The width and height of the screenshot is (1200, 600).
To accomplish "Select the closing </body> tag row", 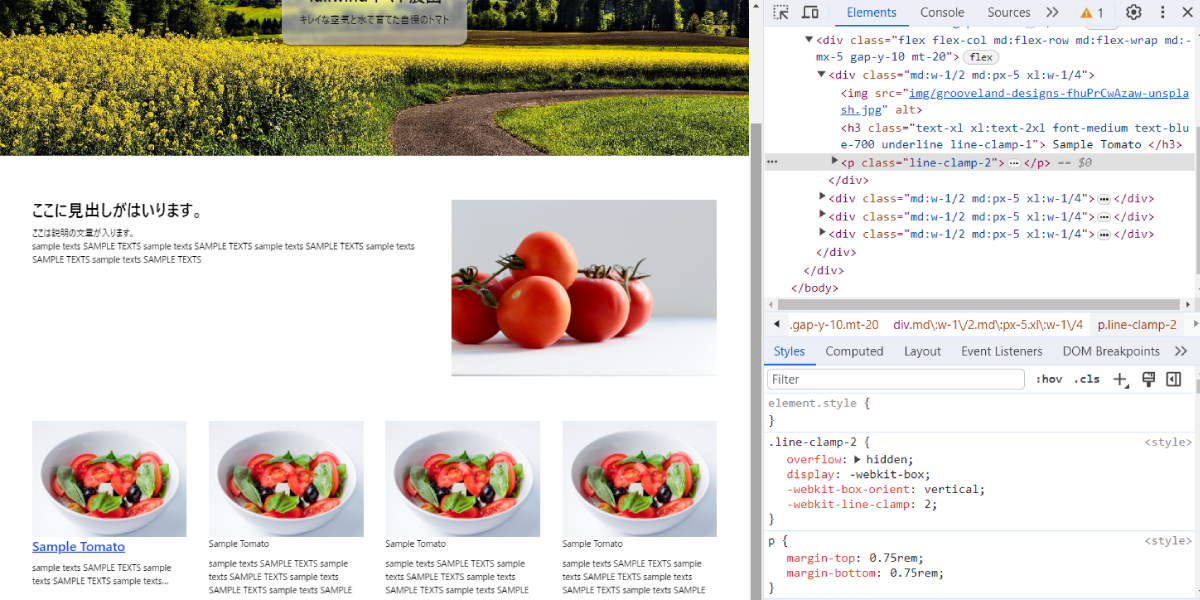I will pos(815,288).
